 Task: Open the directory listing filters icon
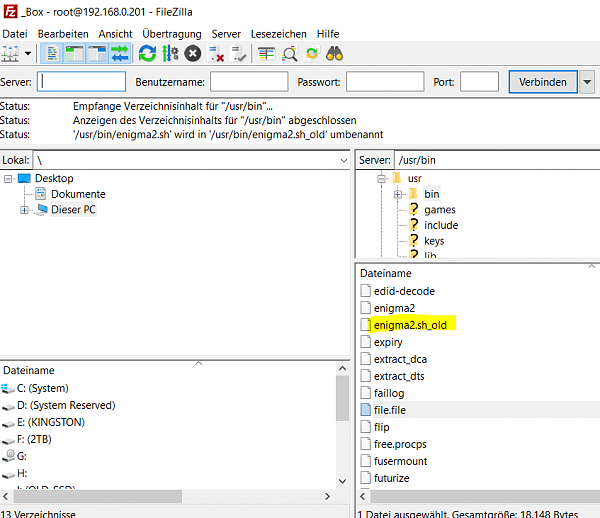[266, 53]
